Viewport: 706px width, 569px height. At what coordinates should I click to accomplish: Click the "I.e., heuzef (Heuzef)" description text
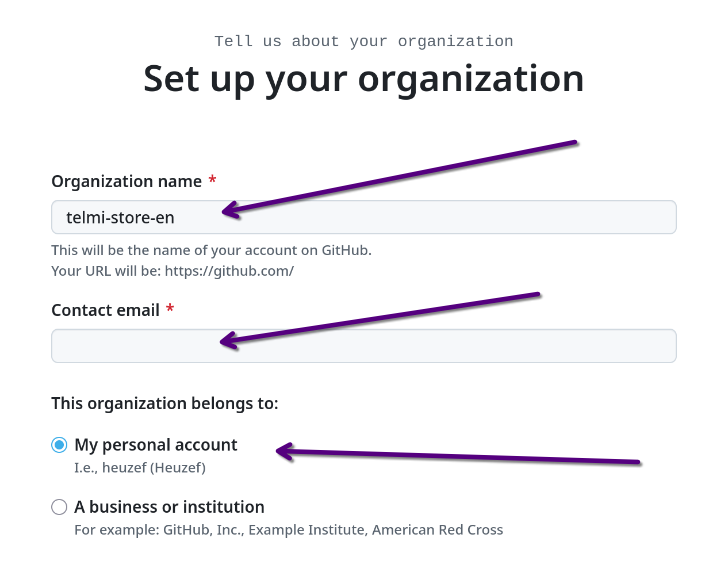click(x=140, y=467)
